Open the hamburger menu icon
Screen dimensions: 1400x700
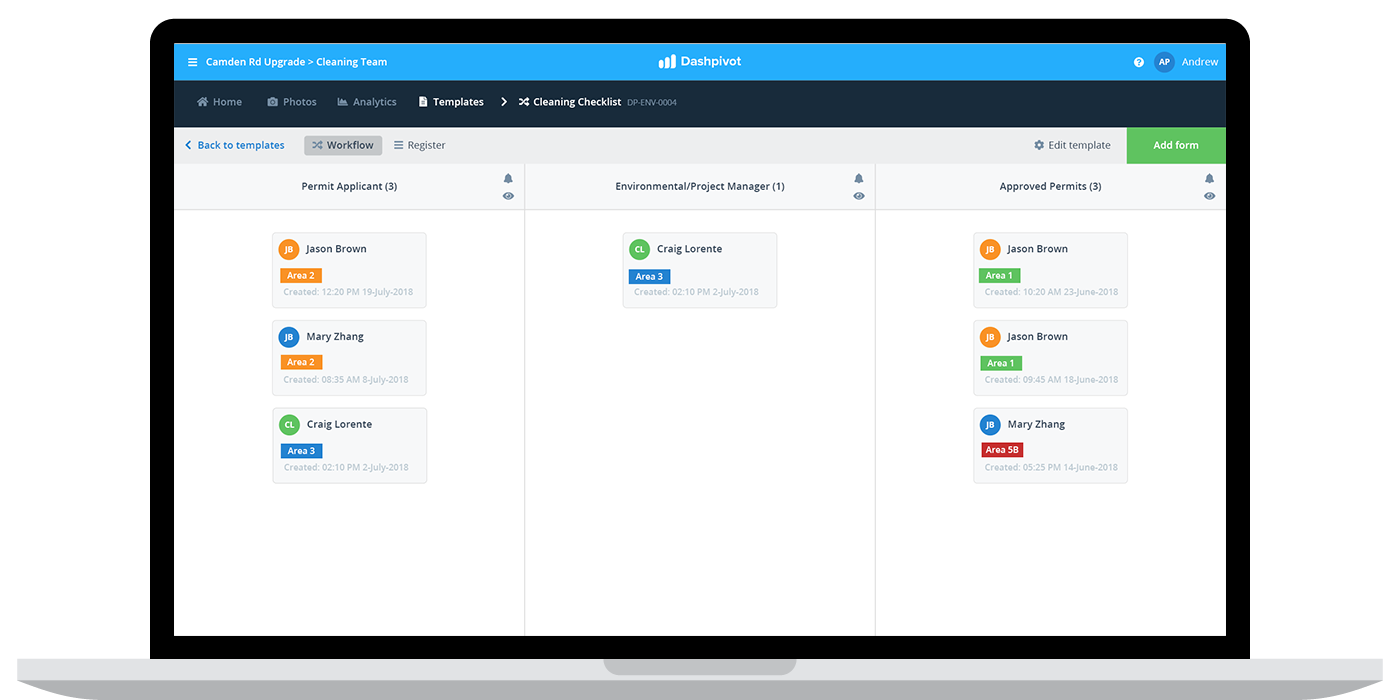(x=193, y=62)
